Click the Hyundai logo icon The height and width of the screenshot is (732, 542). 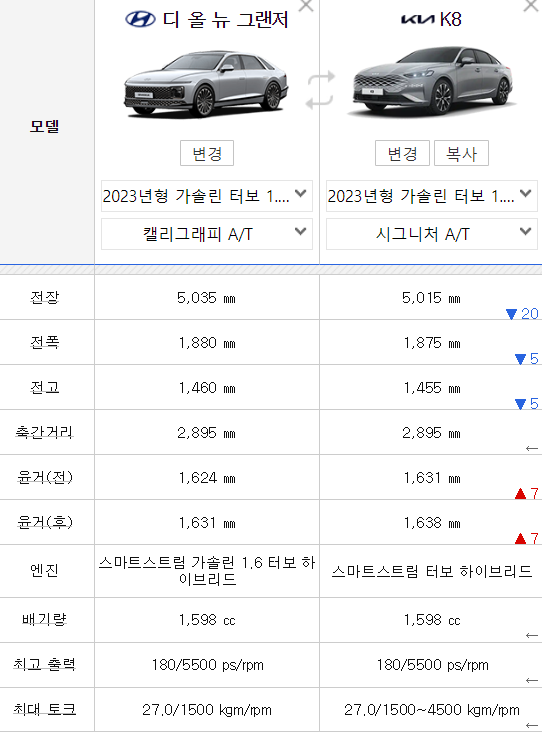tap(140, 19)
